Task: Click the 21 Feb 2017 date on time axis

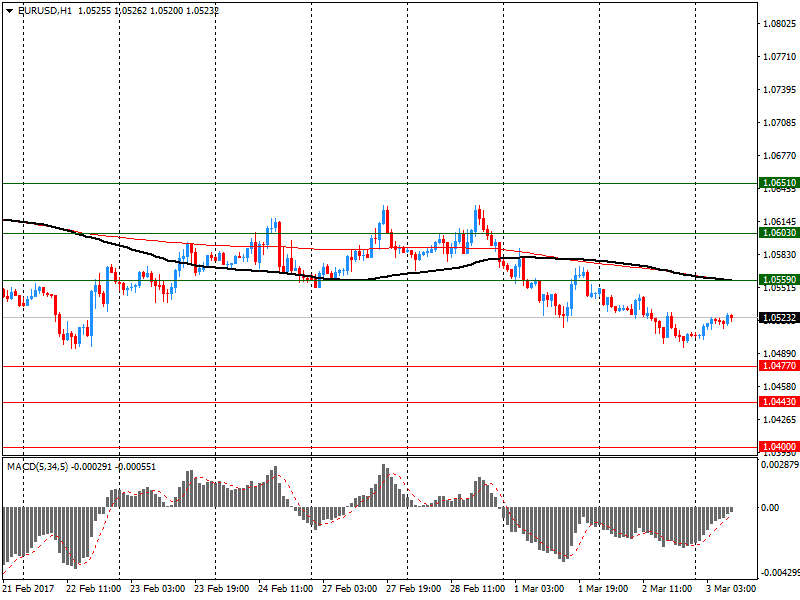Action: (x=28, y=590)
